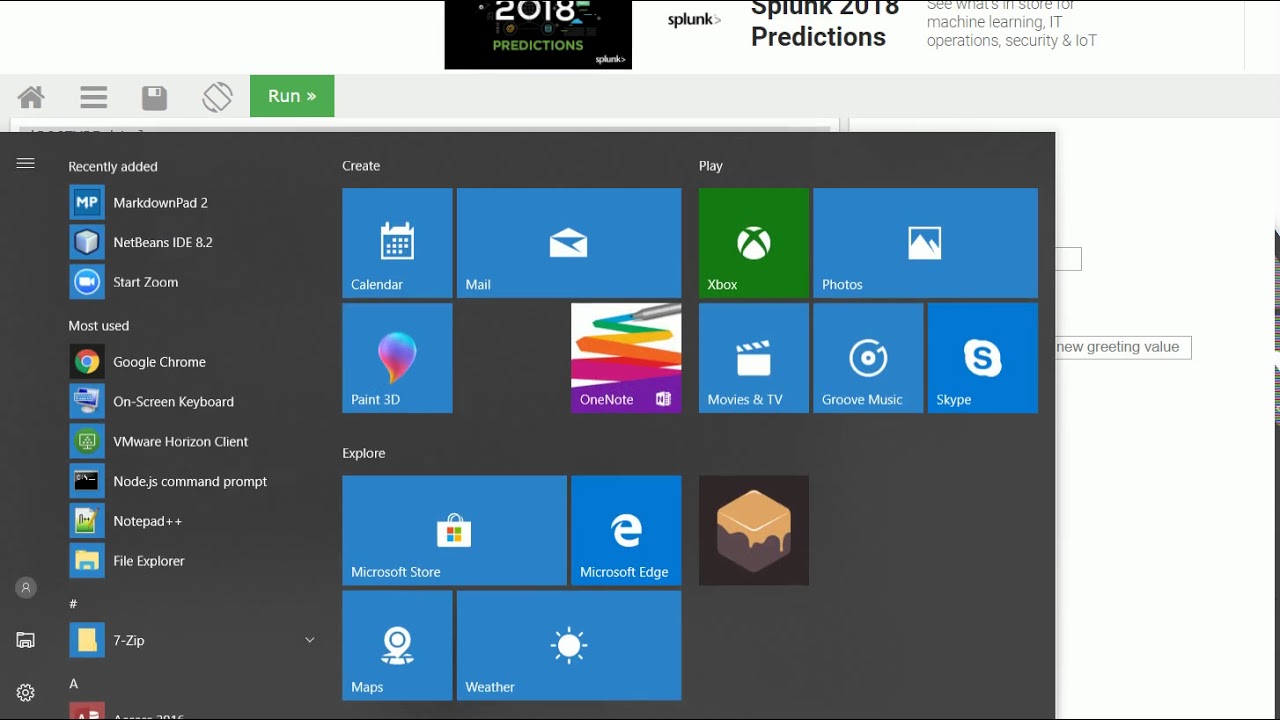Click the home icon in the editor toolbar

[x=31, y=97]
